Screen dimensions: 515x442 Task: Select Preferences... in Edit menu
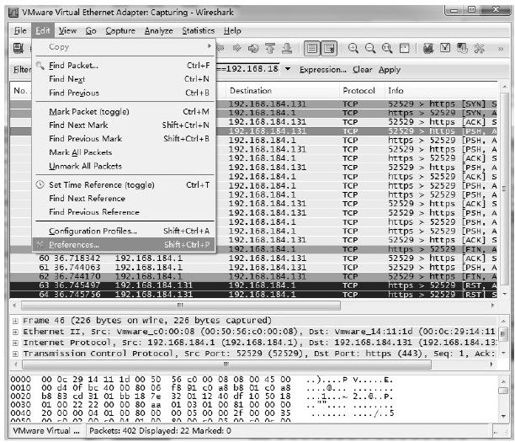(x=124, y=245)
